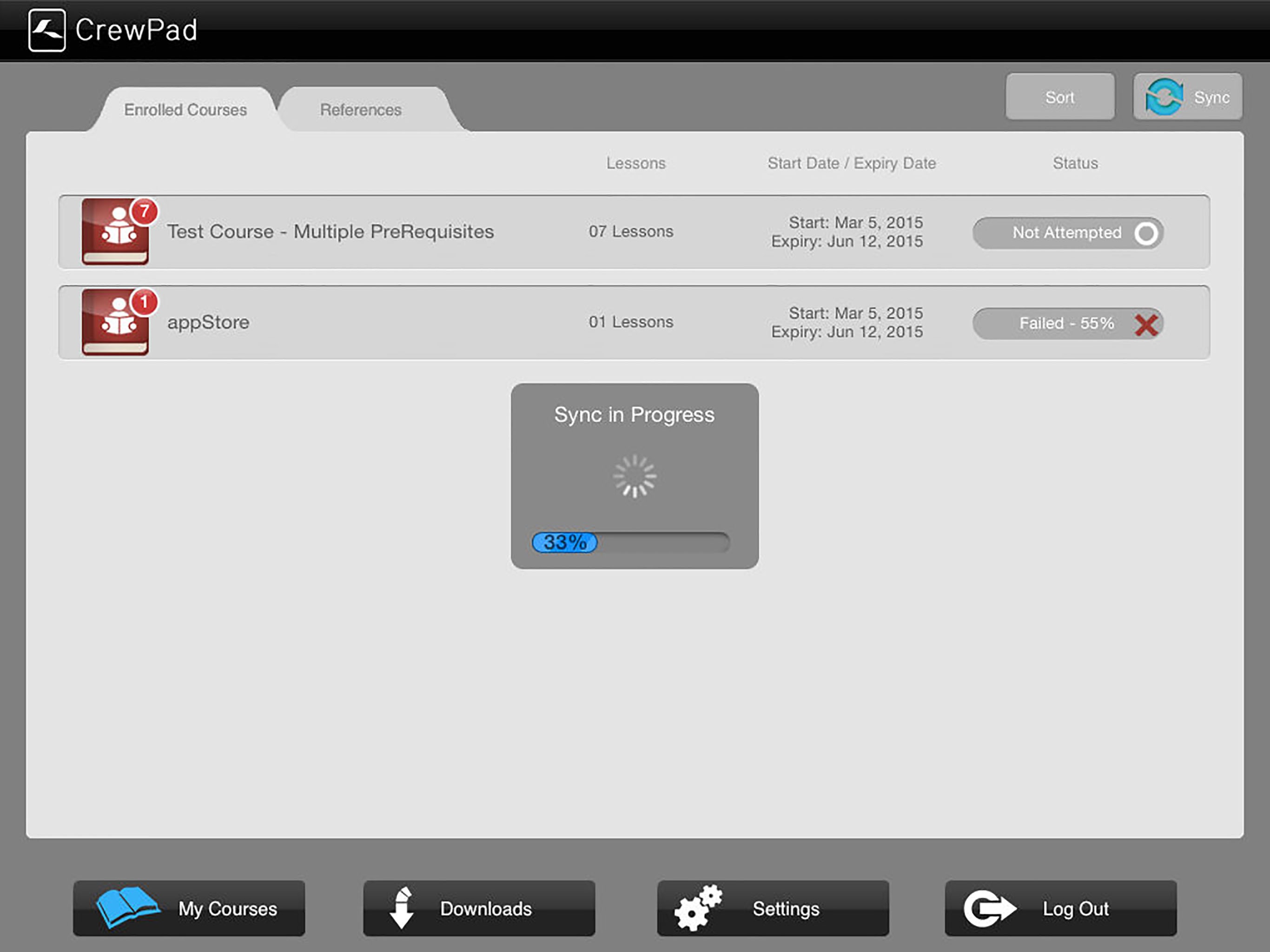Click the blue Sync arrows icon

point(1164,97)
